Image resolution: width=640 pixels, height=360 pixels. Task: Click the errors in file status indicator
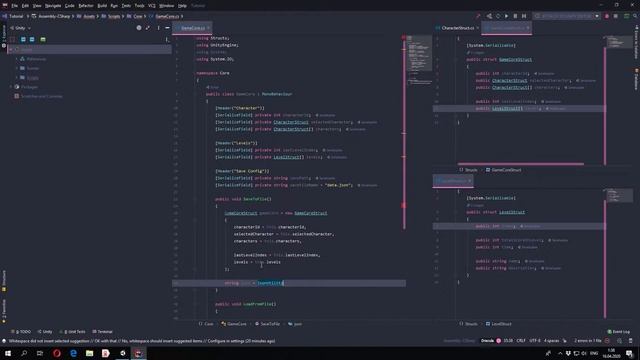(588, 341)
